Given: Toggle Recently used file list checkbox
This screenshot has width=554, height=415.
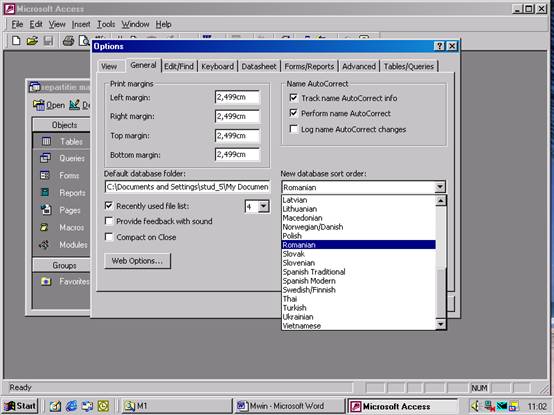Looking at the screenshot, I should coord(109,206).
